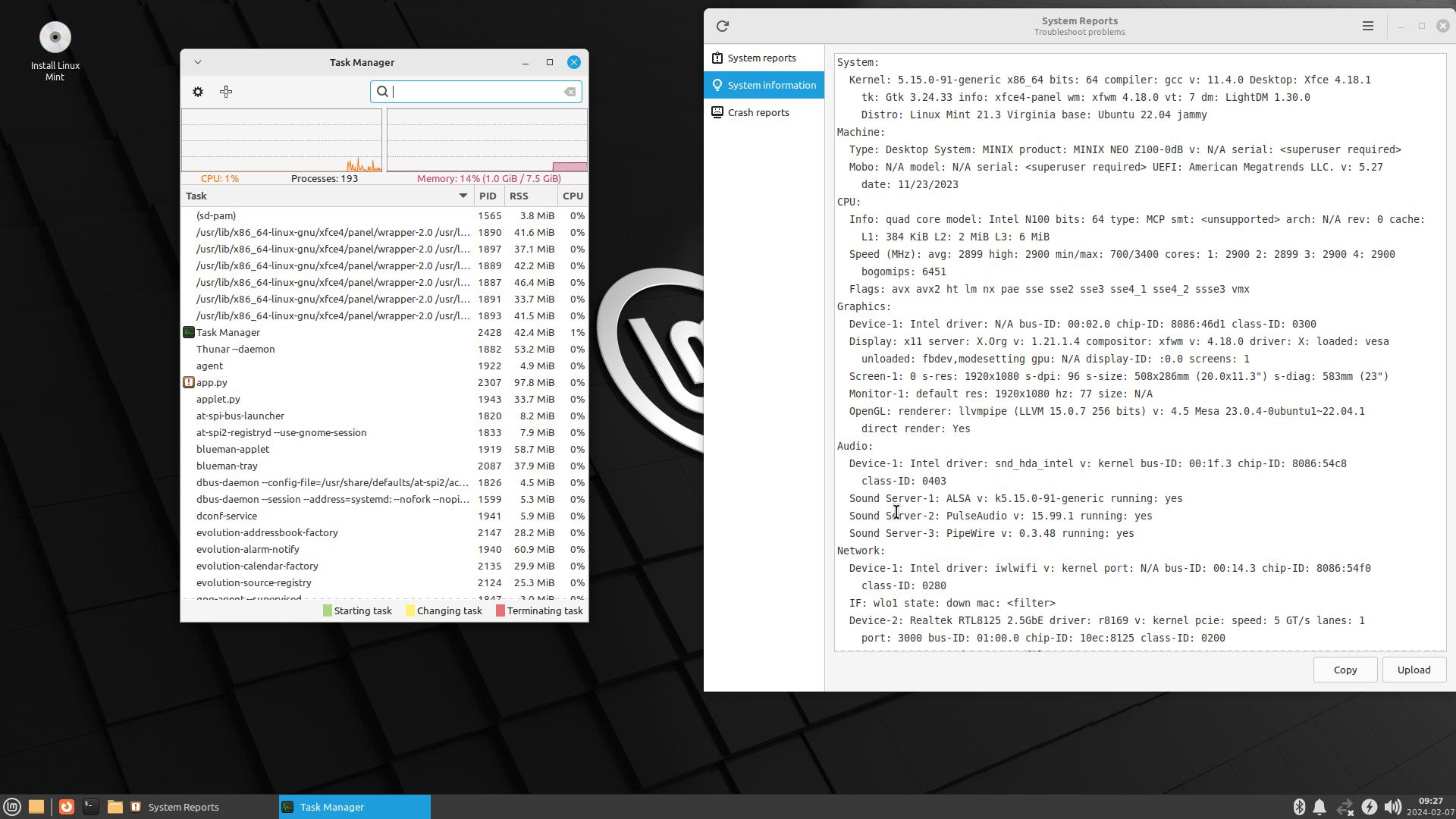This screenshot has height=819, width=1456.
Task: Select the (sd-pam) process row
Action: [x=384, y=215]
